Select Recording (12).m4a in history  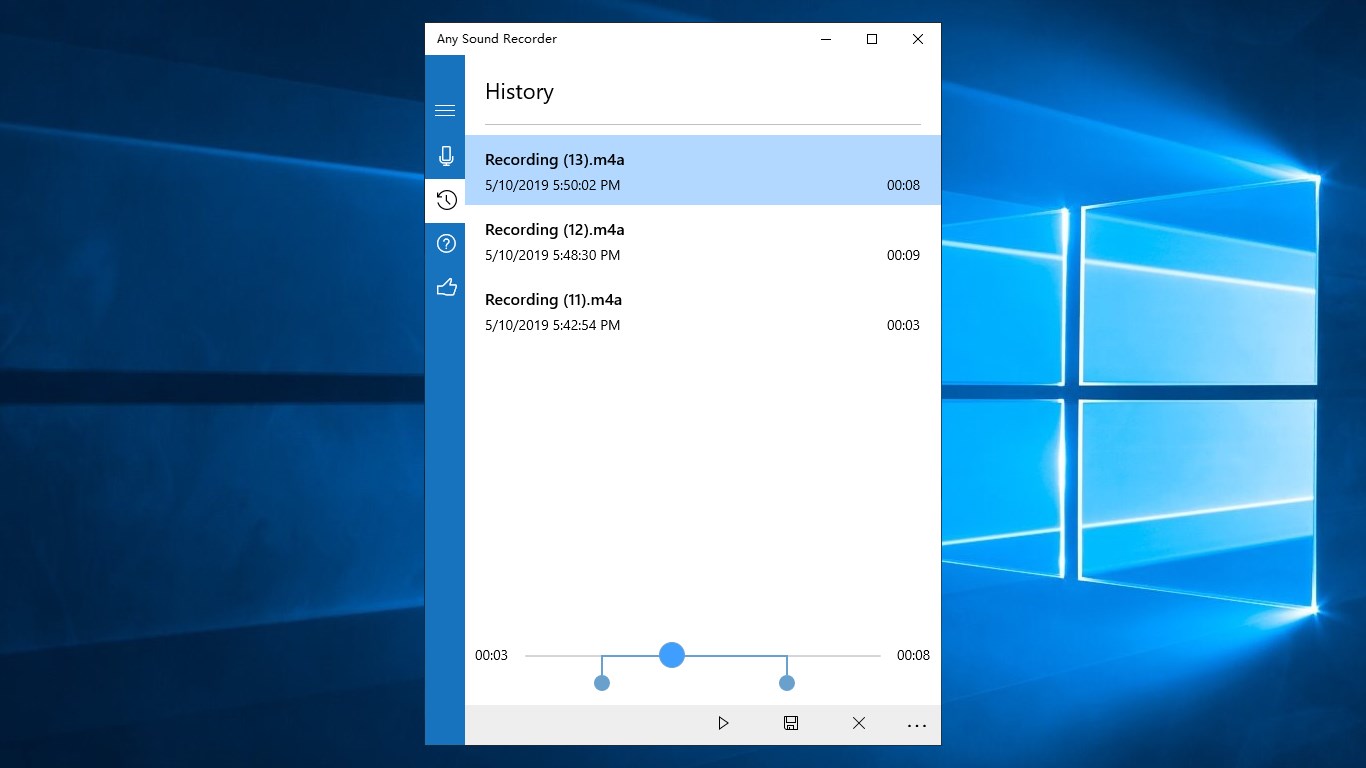[x=703, y=240]
